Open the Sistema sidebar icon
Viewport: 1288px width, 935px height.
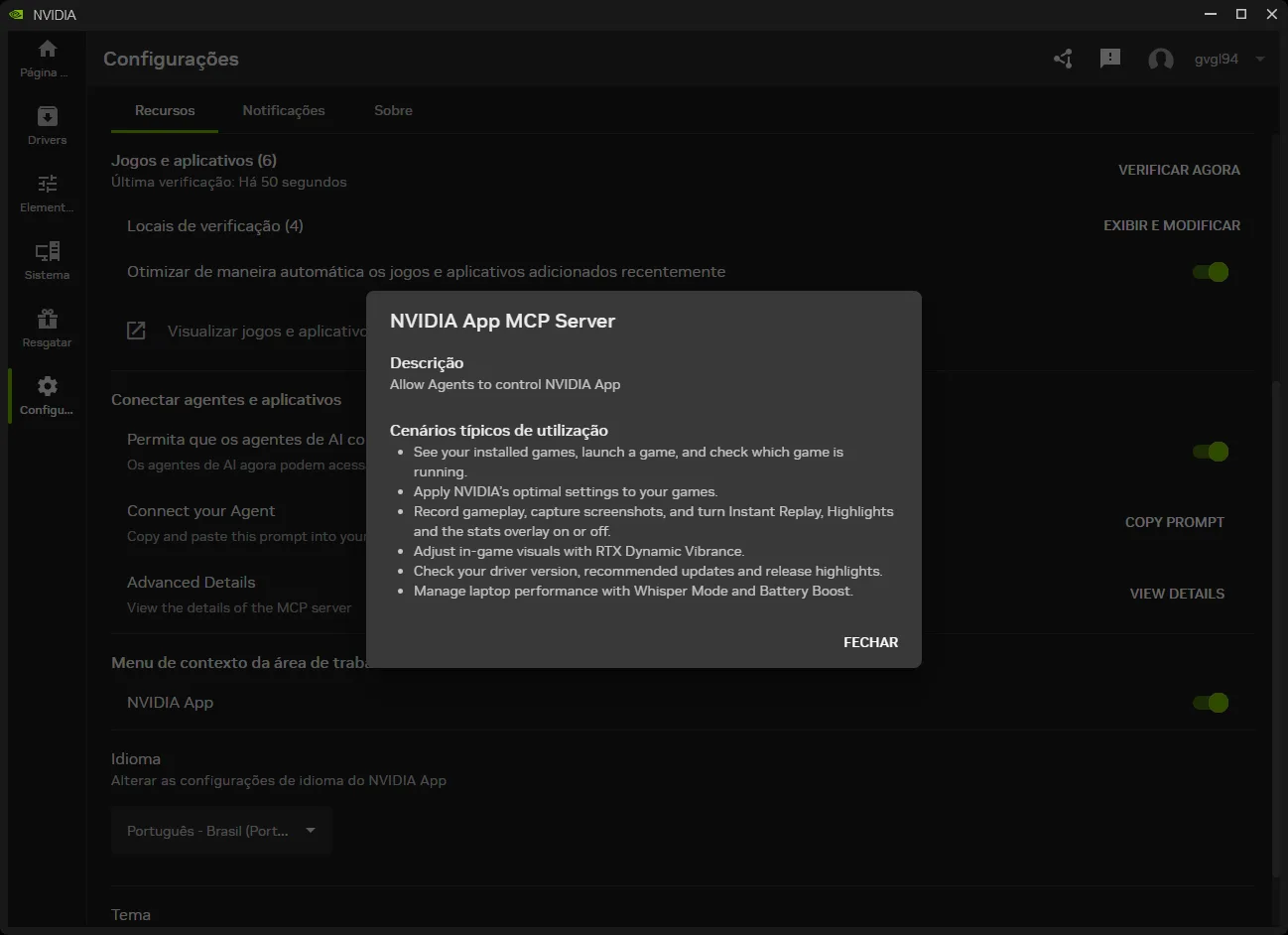click(47, 251)
